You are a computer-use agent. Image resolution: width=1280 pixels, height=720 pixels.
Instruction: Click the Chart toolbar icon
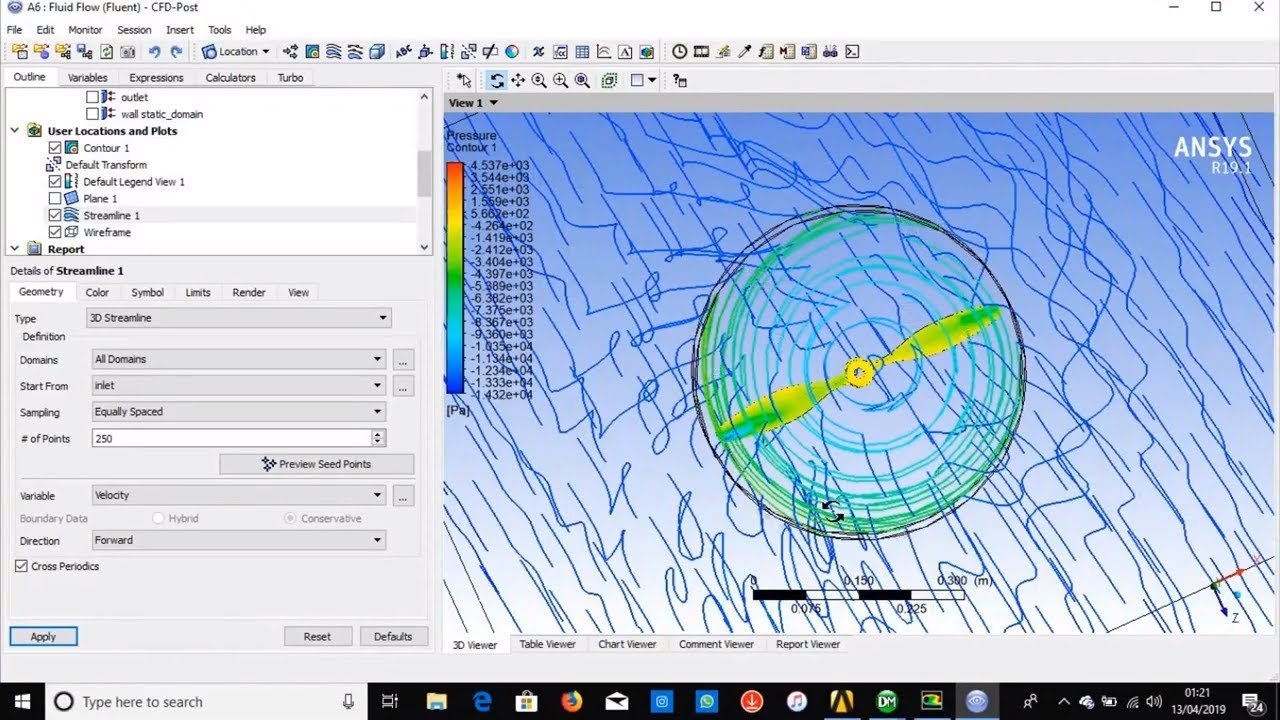(x=604, y=52)
